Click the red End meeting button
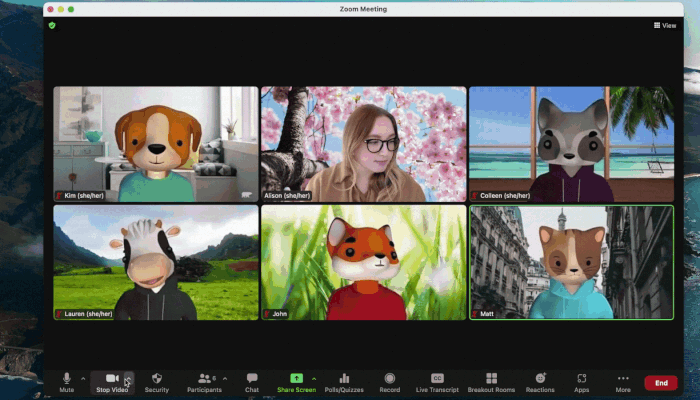The image size is (700, 400). (x=661, y=382)
